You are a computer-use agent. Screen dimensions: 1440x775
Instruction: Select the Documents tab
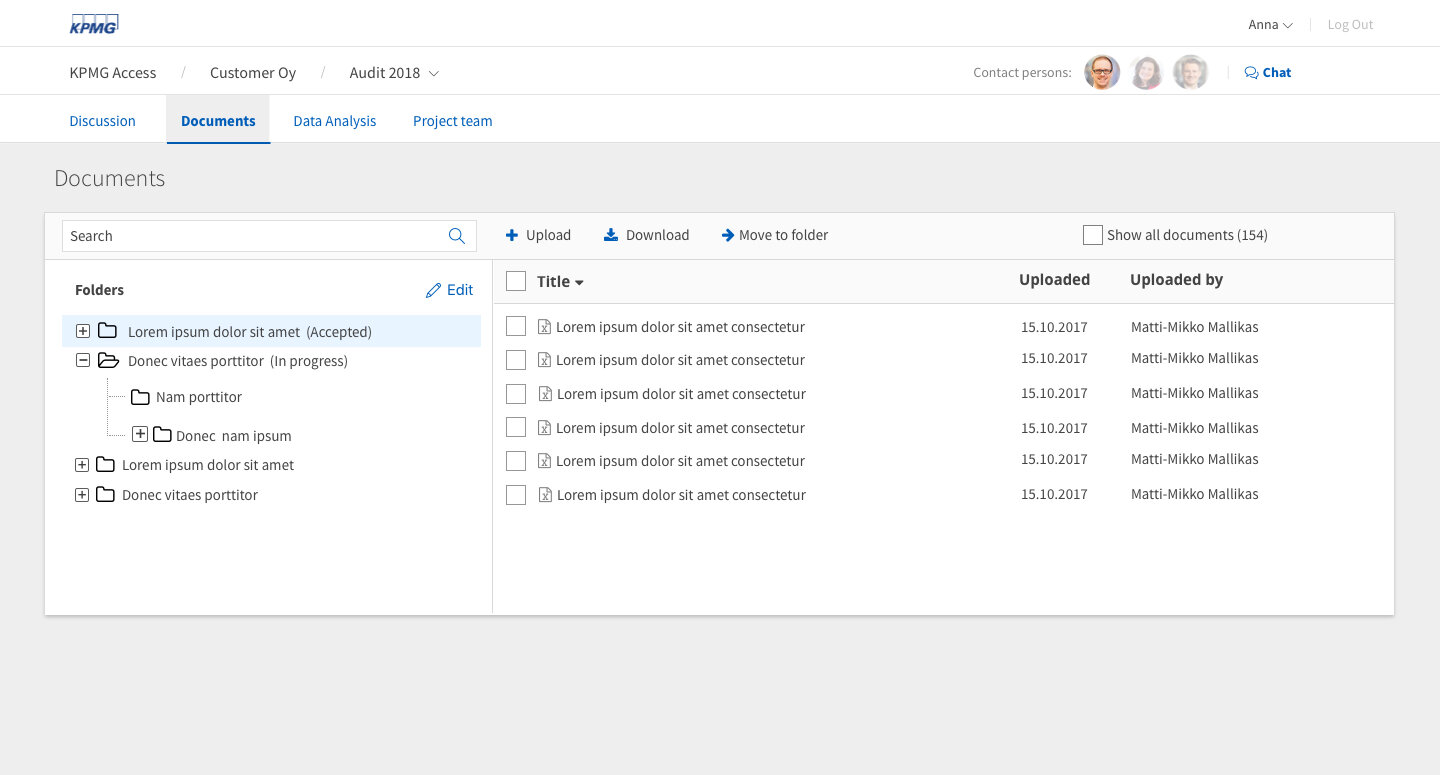[x=218, y=120]
